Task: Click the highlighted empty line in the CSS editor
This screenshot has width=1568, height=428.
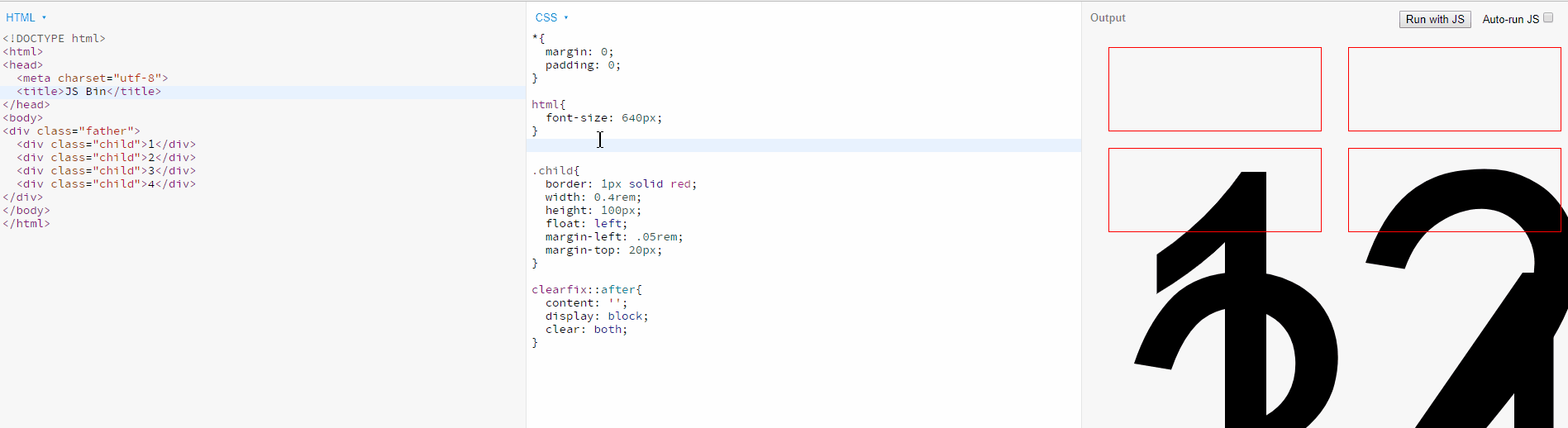Action: point(803,145)
